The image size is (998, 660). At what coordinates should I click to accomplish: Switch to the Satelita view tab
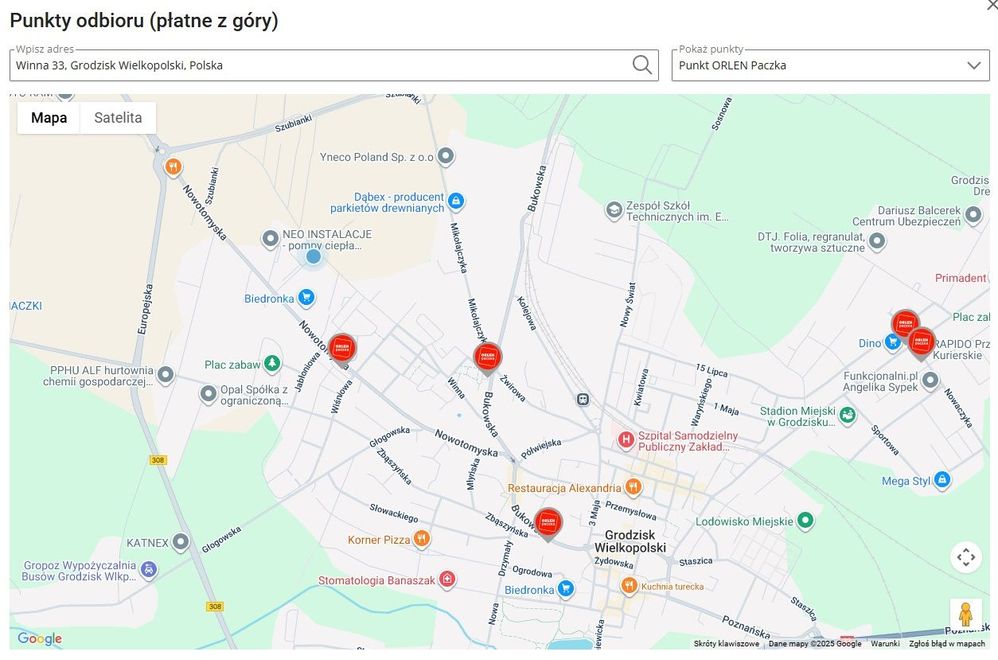click(x=118, y=118)
